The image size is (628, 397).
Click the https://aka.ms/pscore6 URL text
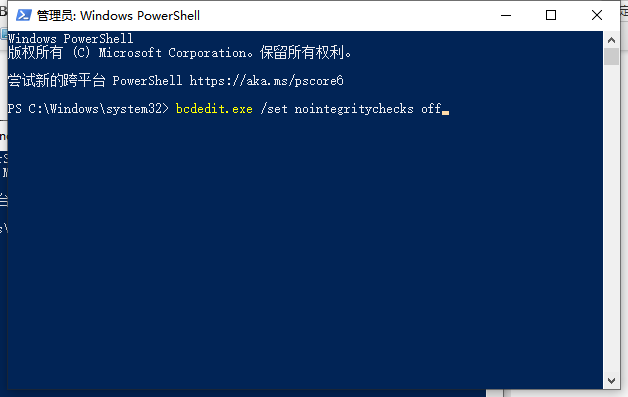(266, 81)
